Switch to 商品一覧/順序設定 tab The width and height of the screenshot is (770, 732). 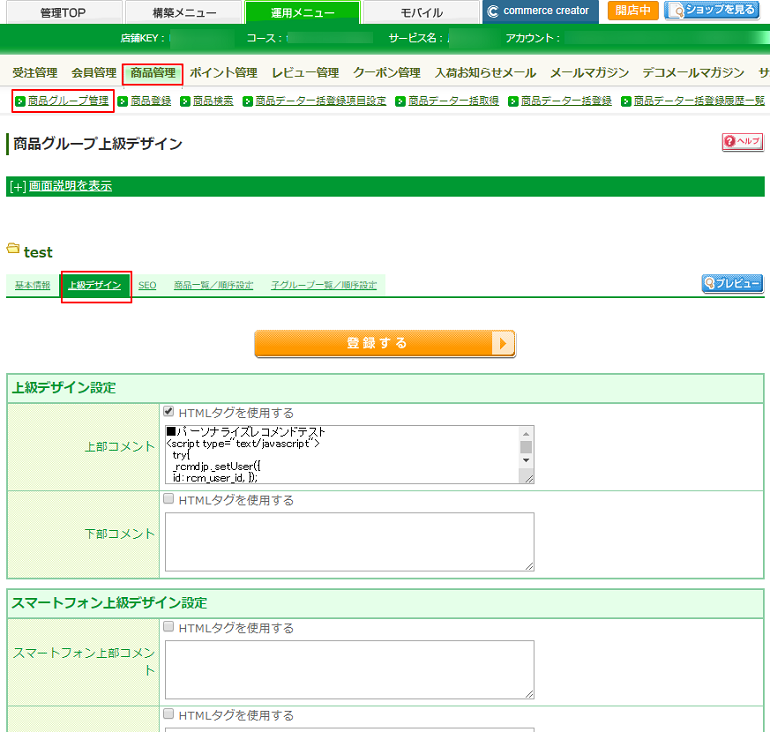(214, 285)
